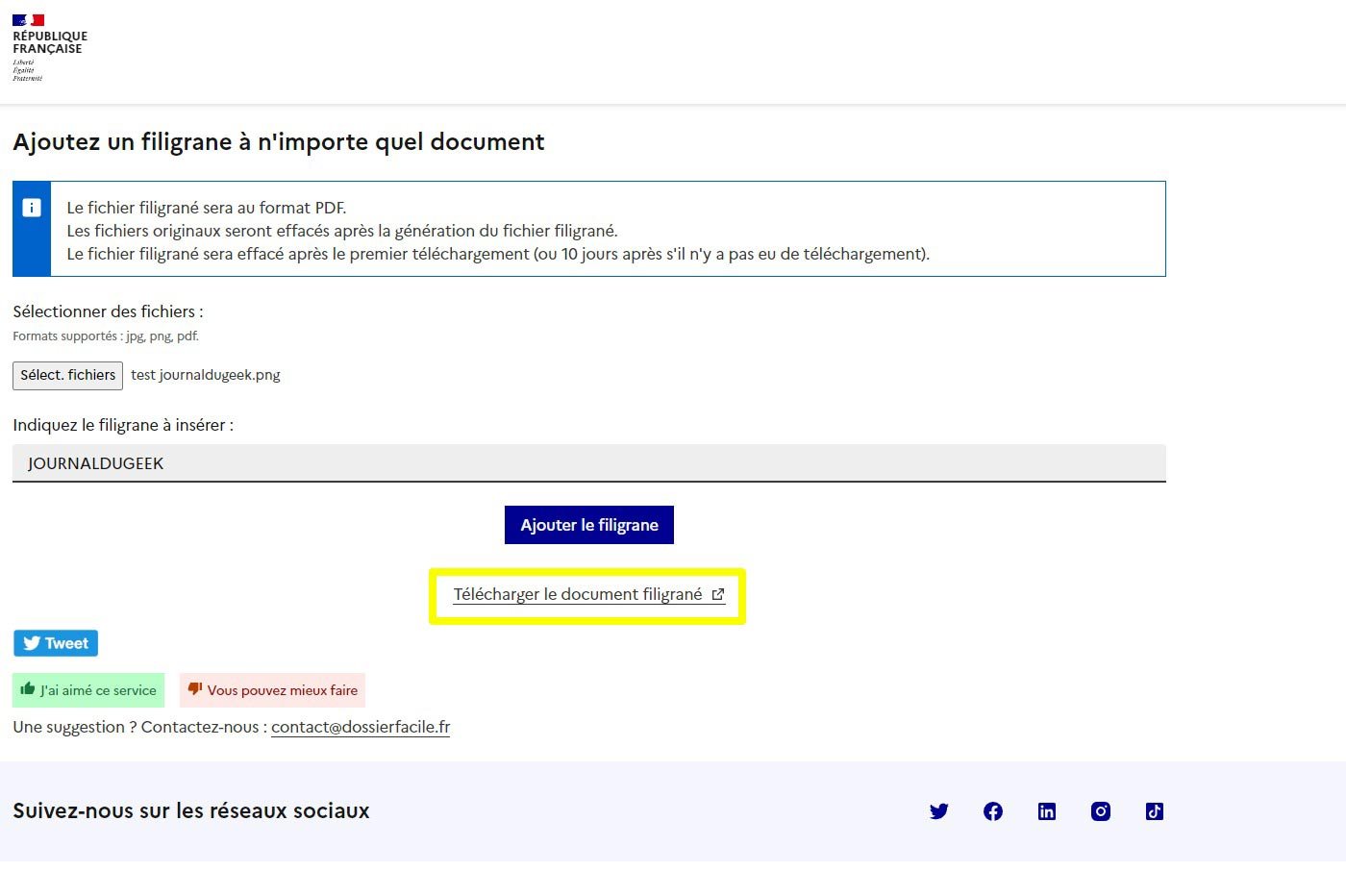Click the heading Ajoutez un filigrane
Image resolution: width=1346 pixels, height=896 pixels.
[279, 142]
